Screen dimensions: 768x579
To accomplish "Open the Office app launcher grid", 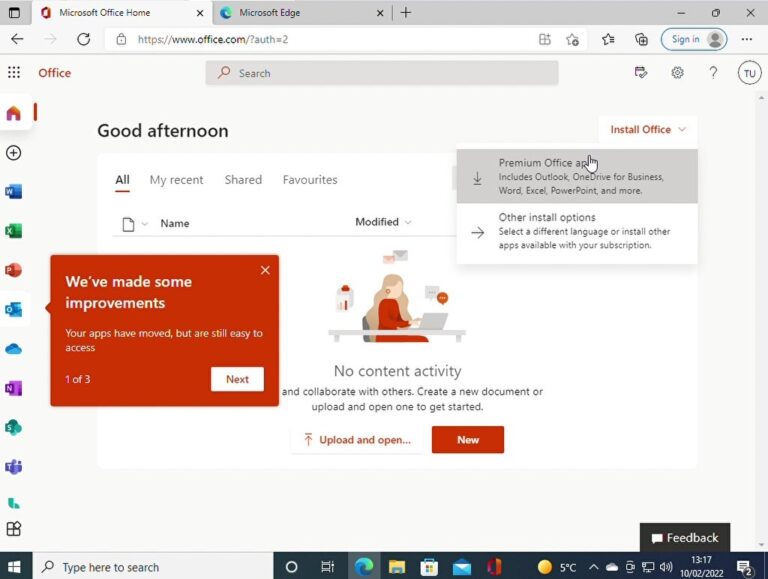I will pyautogui.click(x=14, y=72).
